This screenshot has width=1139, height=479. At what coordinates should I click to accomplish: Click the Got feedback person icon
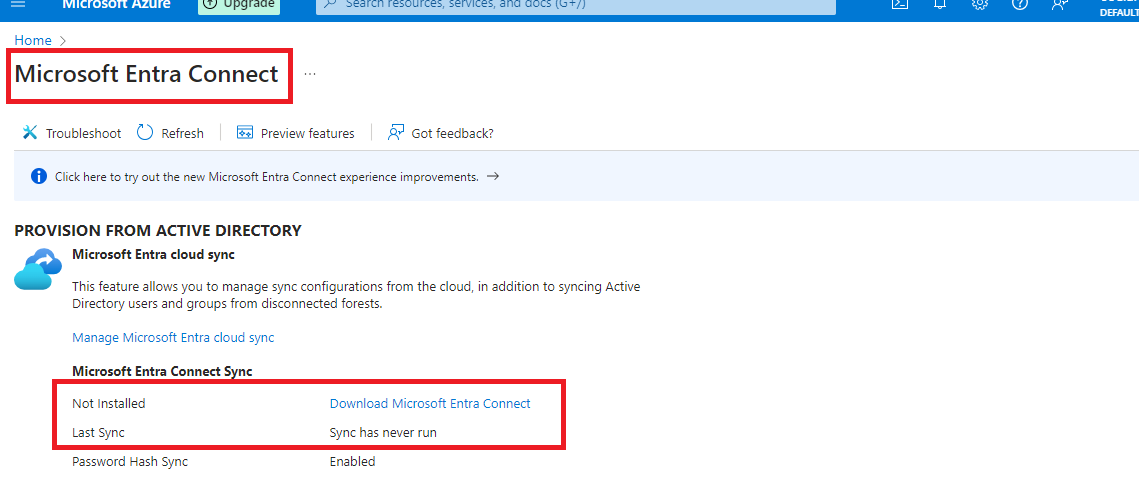click(396, 132)
